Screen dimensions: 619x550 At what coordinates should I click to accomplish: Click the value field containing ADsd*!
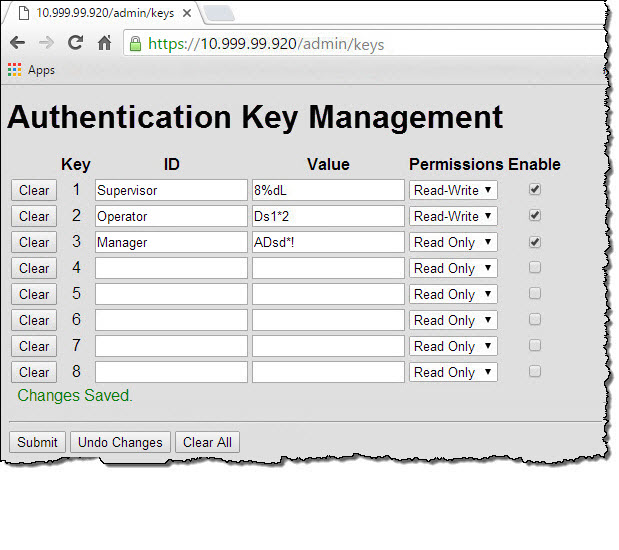click(328, 242)
